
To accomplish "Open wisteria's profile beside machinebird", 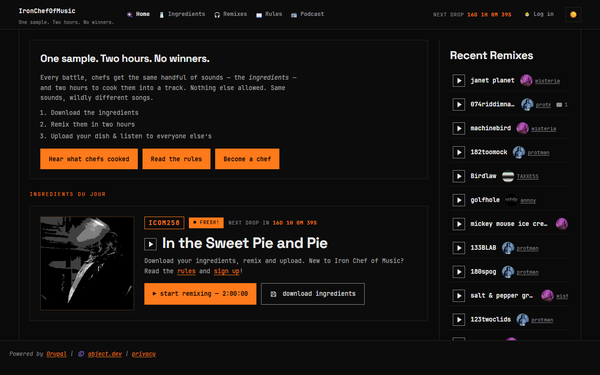I will 544,129.
